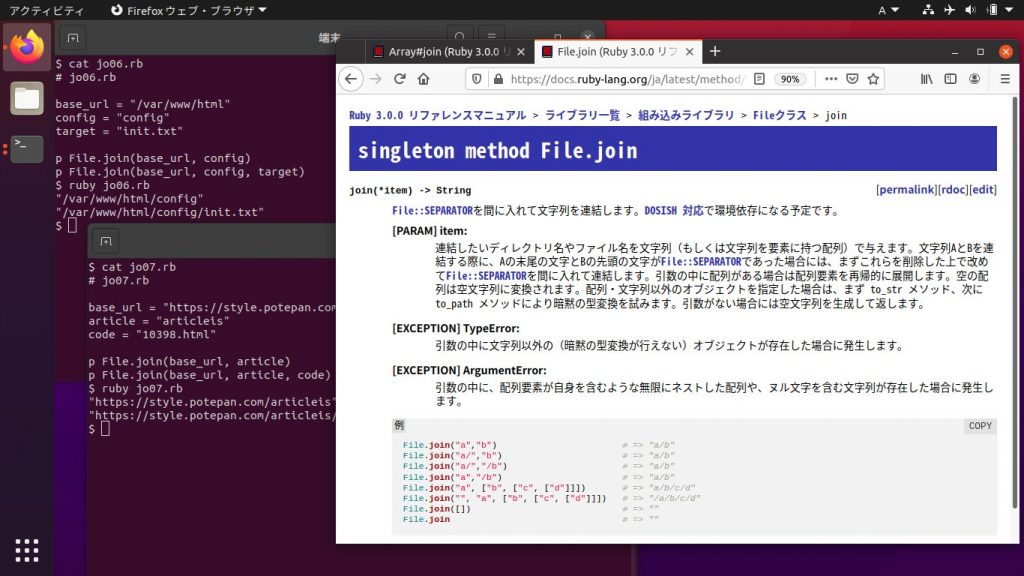
Task: Open the Firefox home page icon
Action: (421, 79)
